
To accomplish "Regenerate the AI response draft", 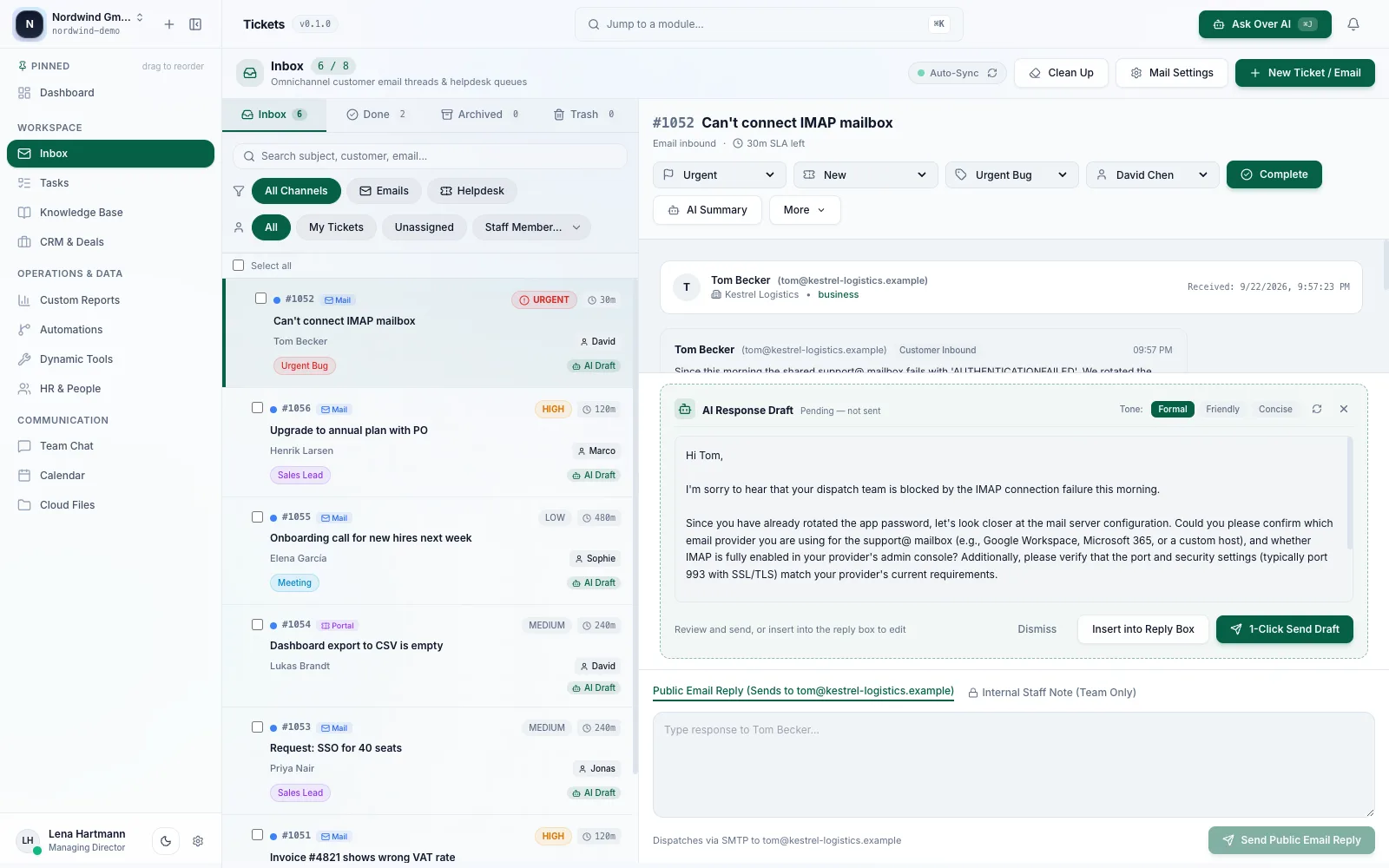I will [1317, 409].
